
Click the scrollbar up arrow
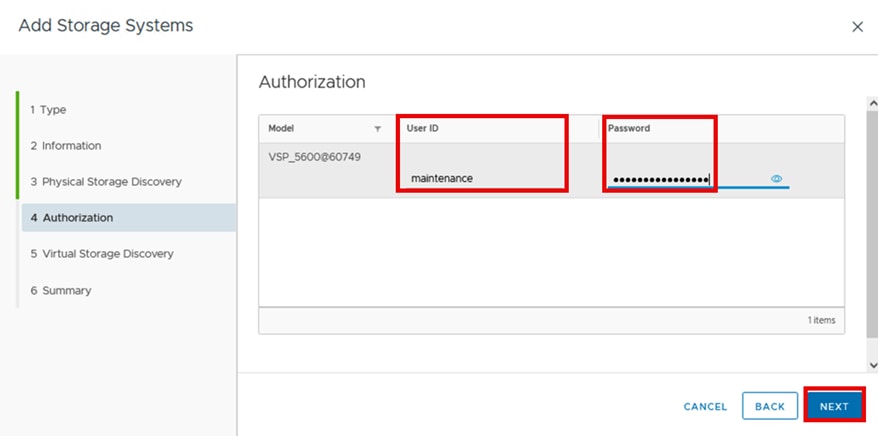pos(872,103)
